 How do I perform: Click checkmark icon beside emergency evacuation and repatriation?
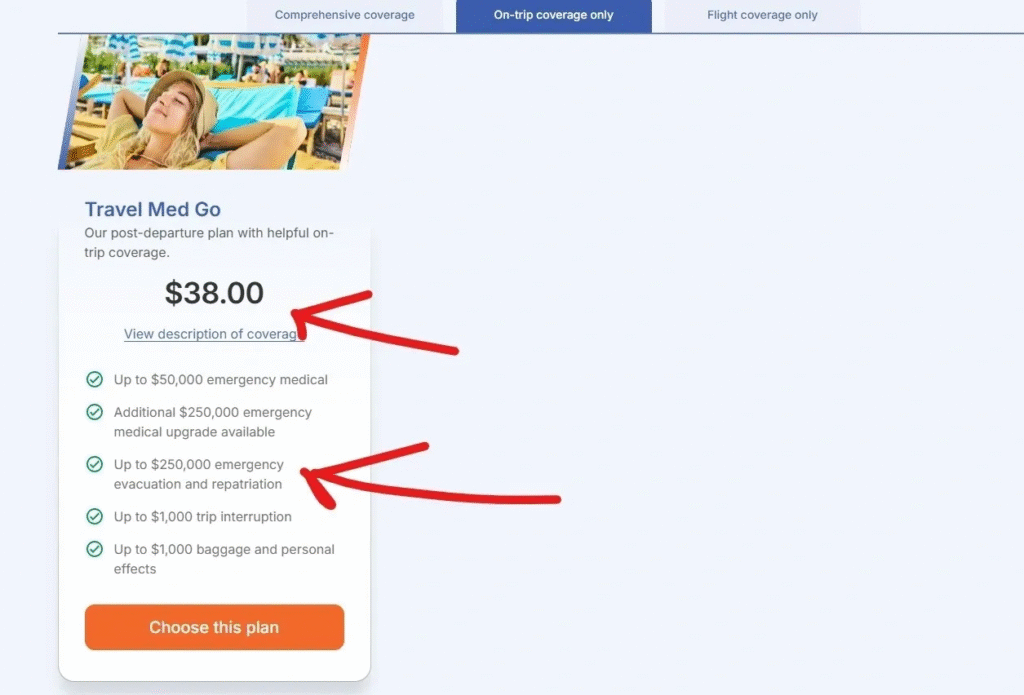point(95,464)
